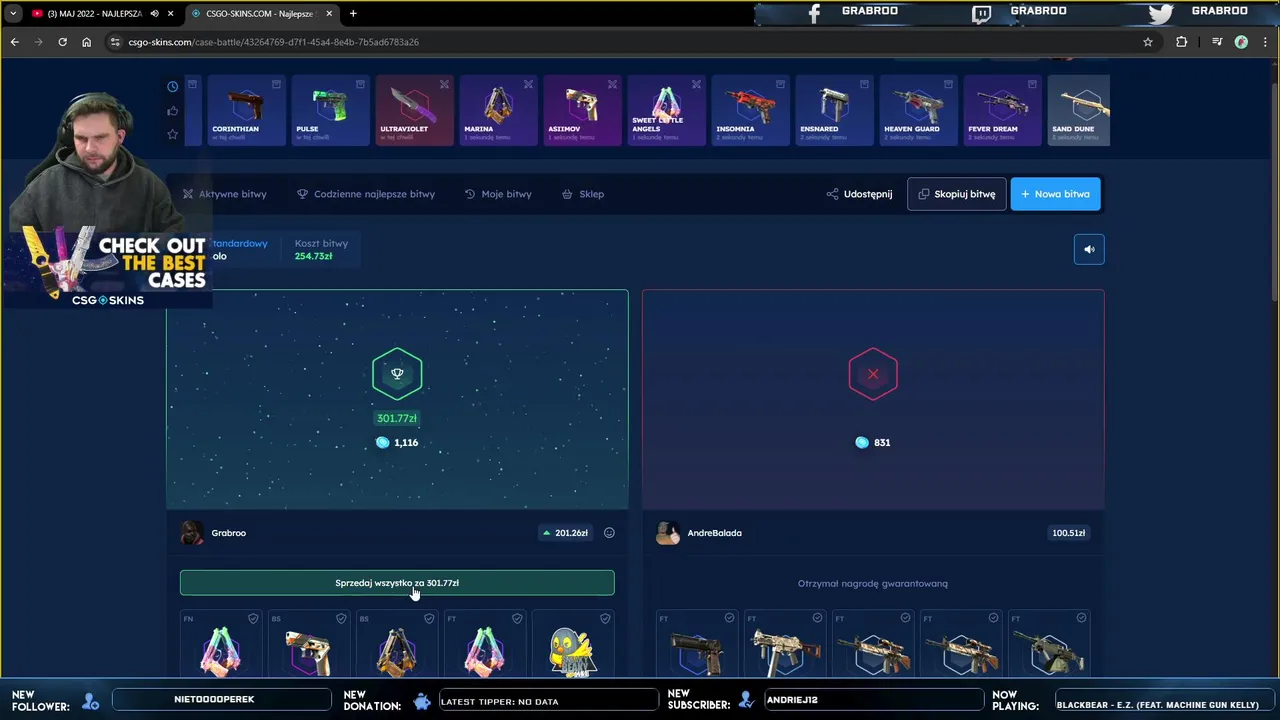Switch to the YouTube MAJ 2022 browser tab
Image resolution: width=1280 pixels, height=720 pixels.
(x=95, y=13)
